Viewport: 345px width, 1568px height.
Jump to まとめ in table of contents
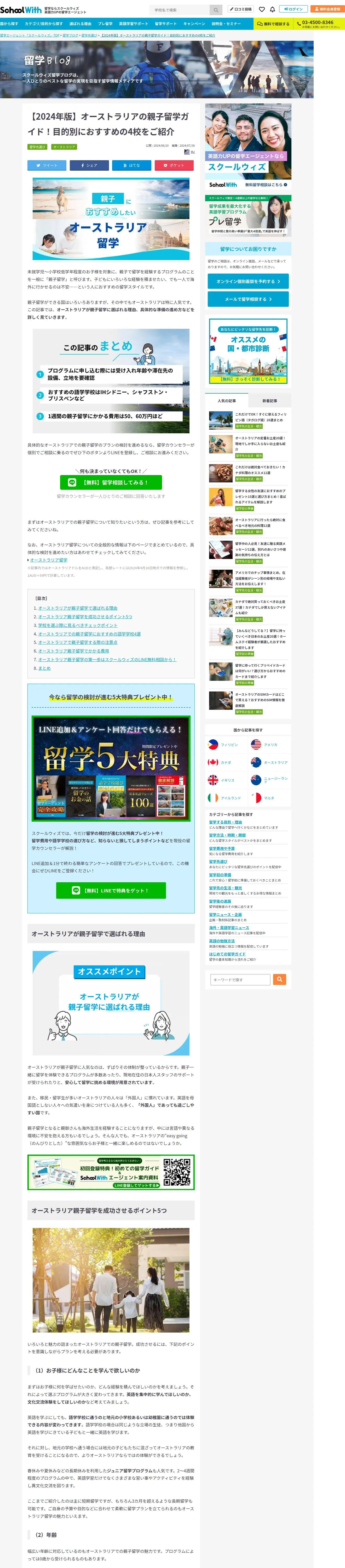tap(44, 668)
